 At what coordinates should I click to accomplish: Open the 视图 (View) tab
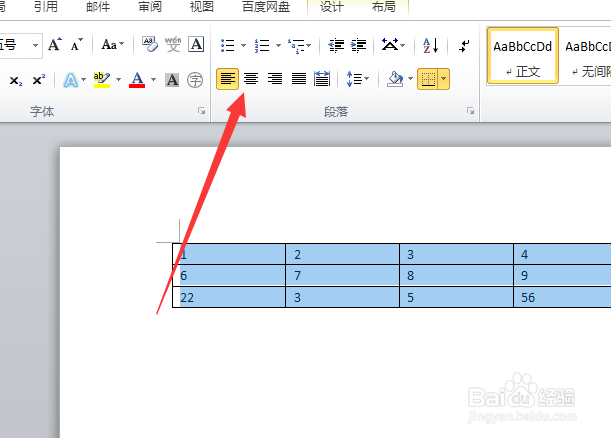click(x=201, y=7)
